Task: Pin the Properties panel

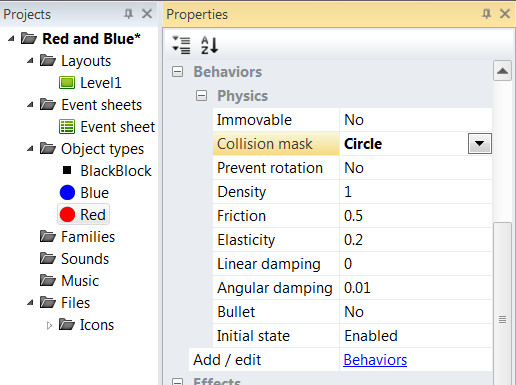Action: (486, 14)
